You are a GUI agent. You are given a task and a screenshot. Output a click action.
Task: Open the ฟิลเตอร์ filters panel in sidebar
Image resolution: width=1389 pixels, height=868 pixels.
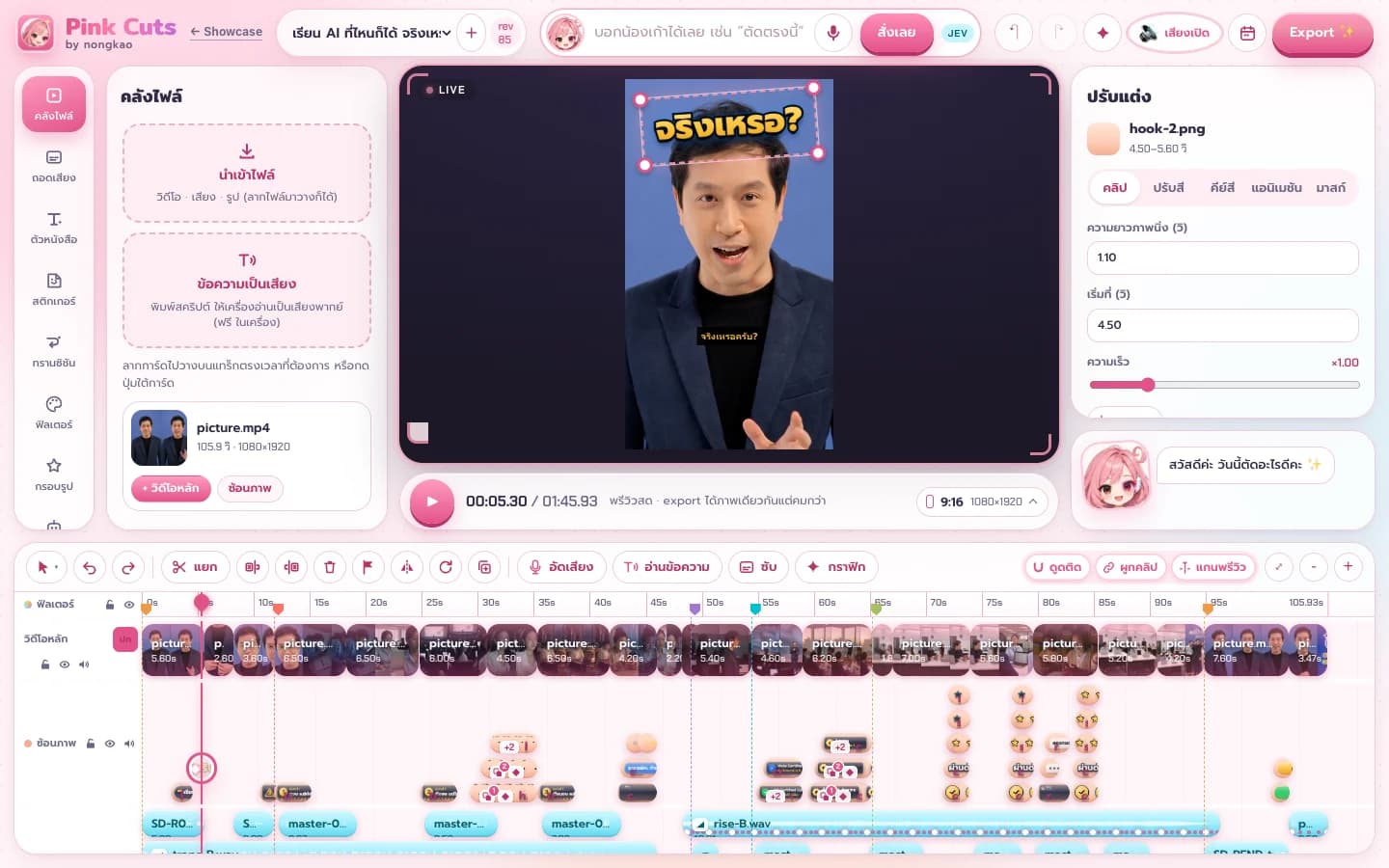tap(54, 413)
